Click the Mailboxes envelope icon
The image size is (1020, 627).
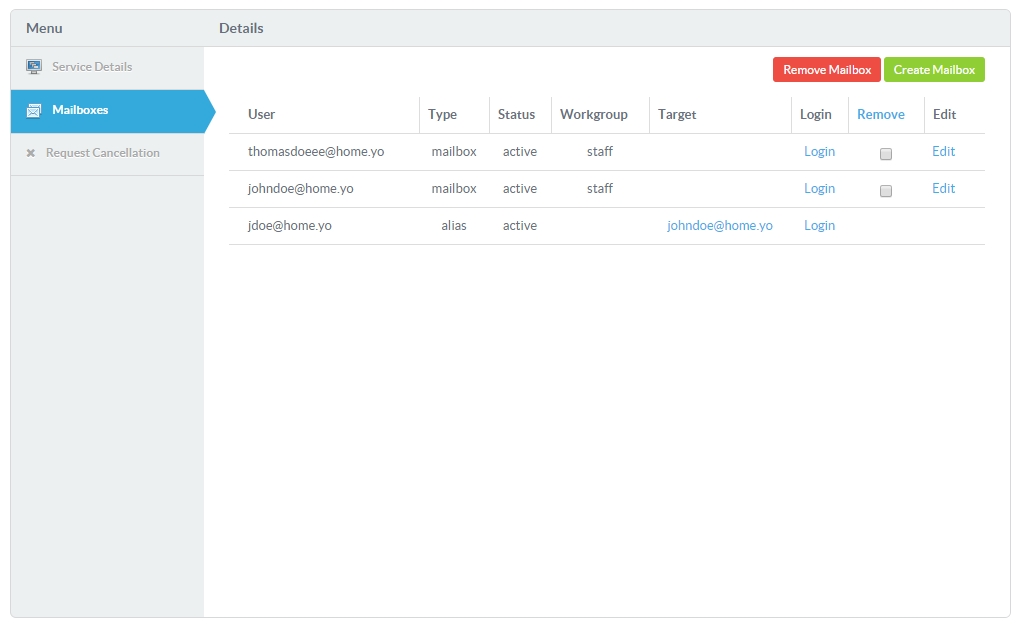point(34,110)
